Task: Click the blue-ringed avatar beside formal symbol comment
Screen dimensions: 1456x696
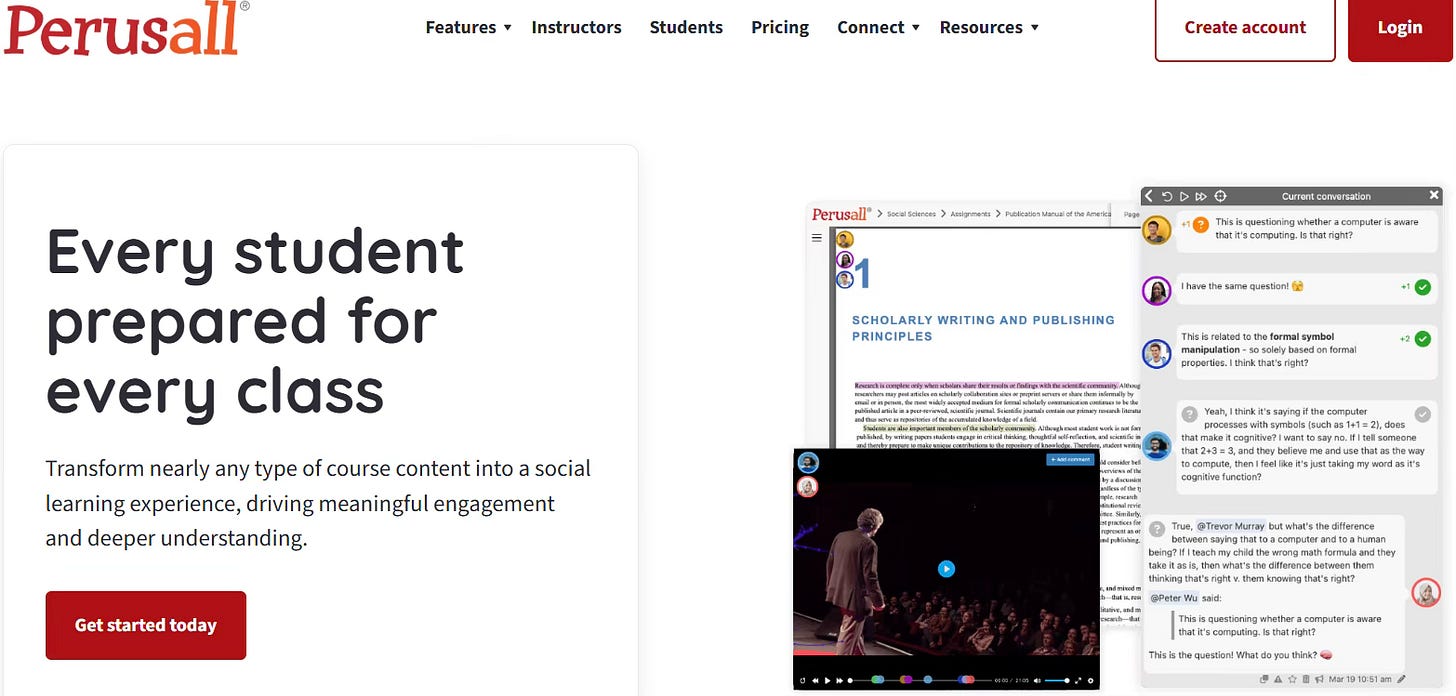Action: pyautogui.click(x=1157, y=354)
